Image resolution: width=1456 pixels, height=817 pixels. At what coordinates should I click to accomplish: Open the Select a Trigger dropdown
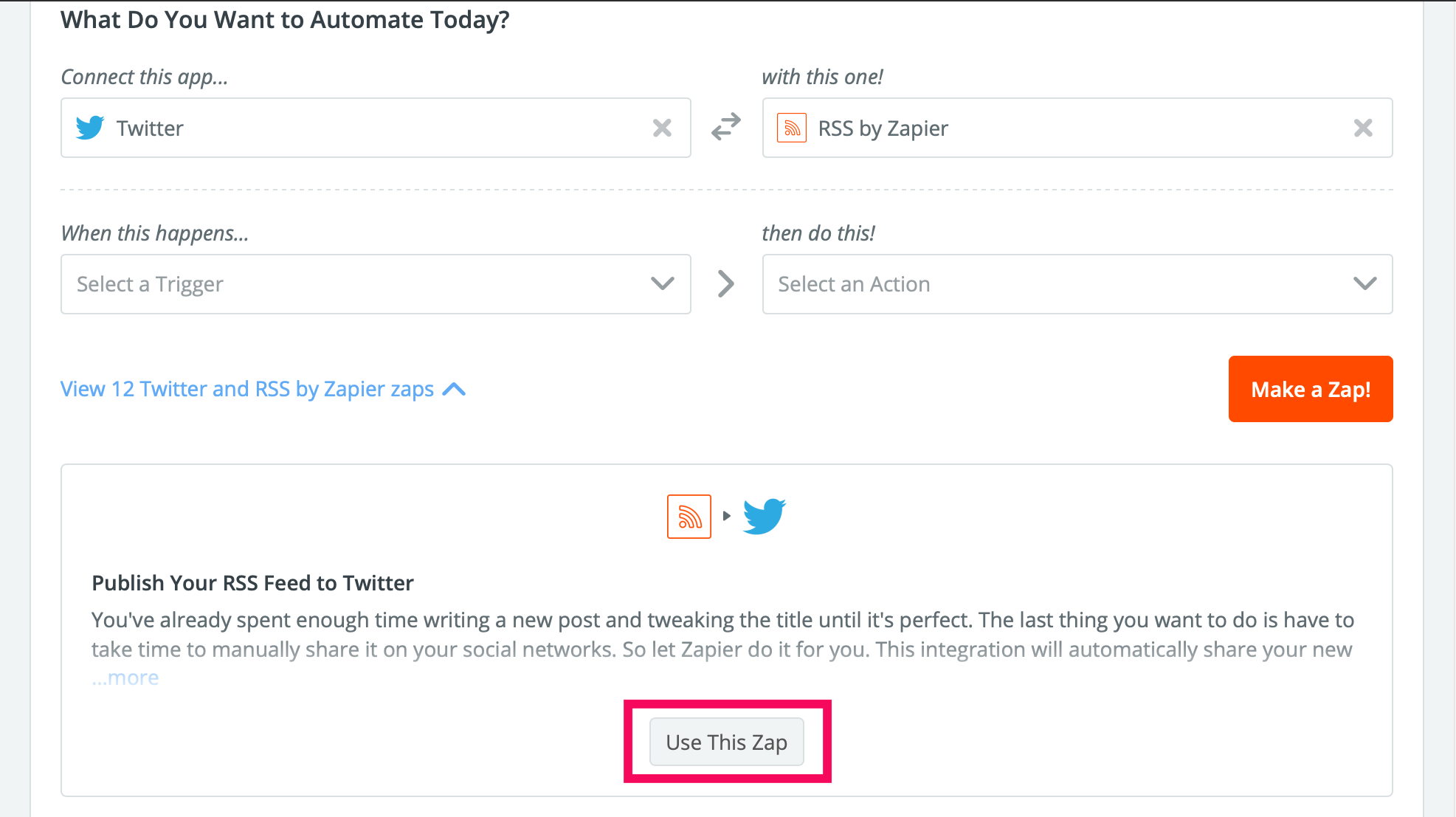[x=376, y=284]
